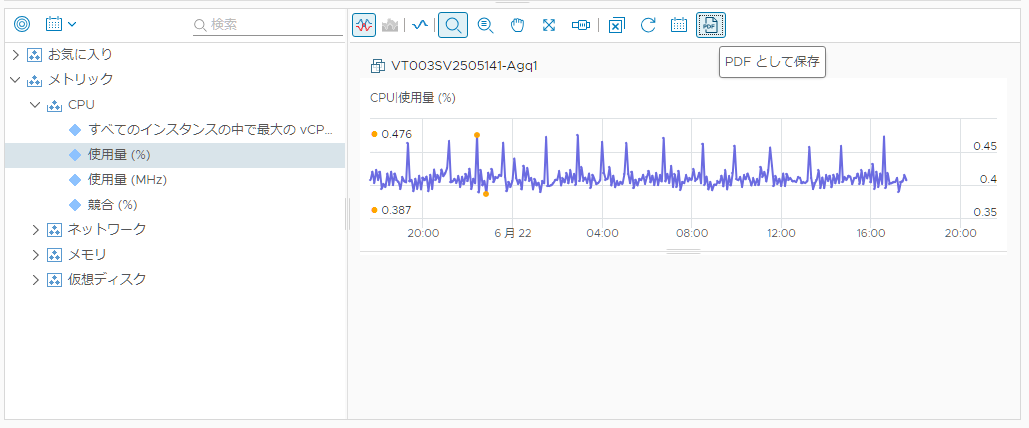Click the save as PDF icon
This screenshot has width=1029, height=428.
tap(711, 26)
